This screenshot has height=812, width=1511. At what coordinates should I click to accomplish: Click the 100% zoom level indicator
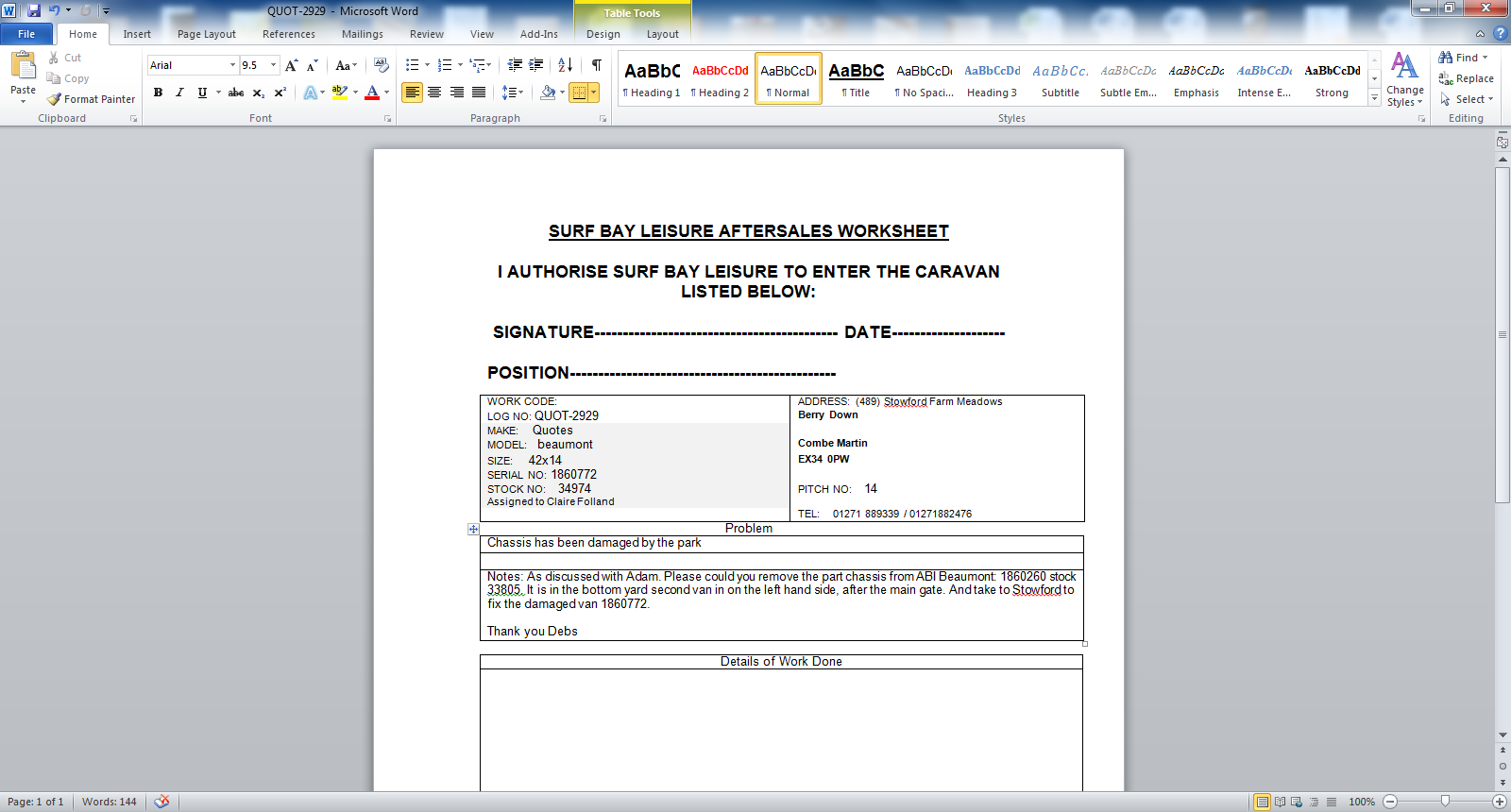point(1362,802)
